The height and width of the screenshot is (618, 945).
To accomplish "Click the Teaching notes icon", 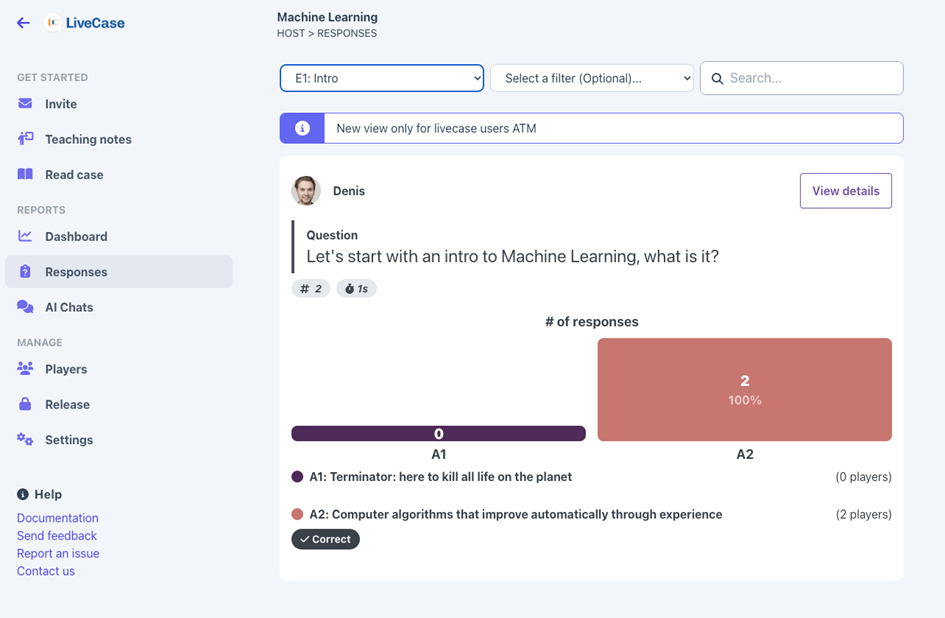I will pos(25,139).
